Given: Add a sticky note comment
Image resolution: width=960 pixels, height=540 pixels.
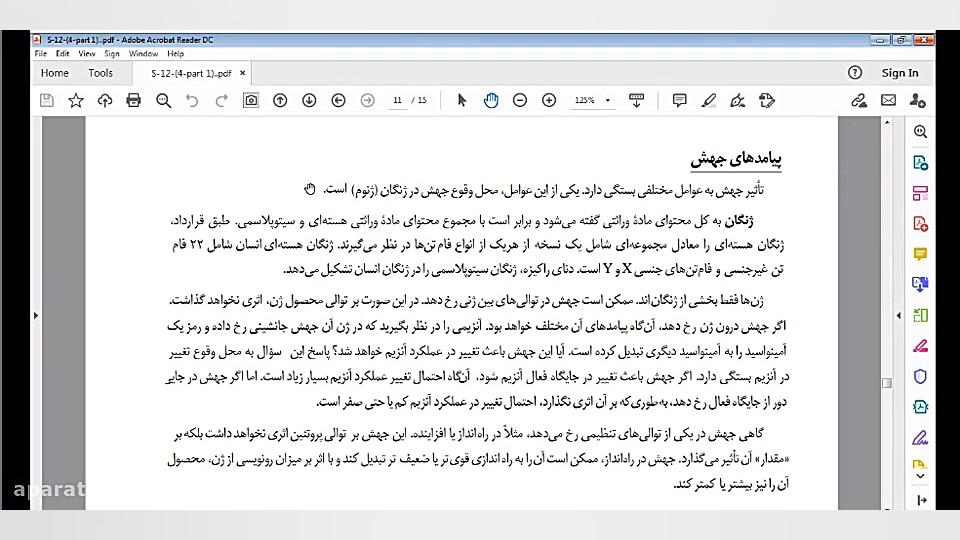Looking at the screenshot, I should [679, 100].
